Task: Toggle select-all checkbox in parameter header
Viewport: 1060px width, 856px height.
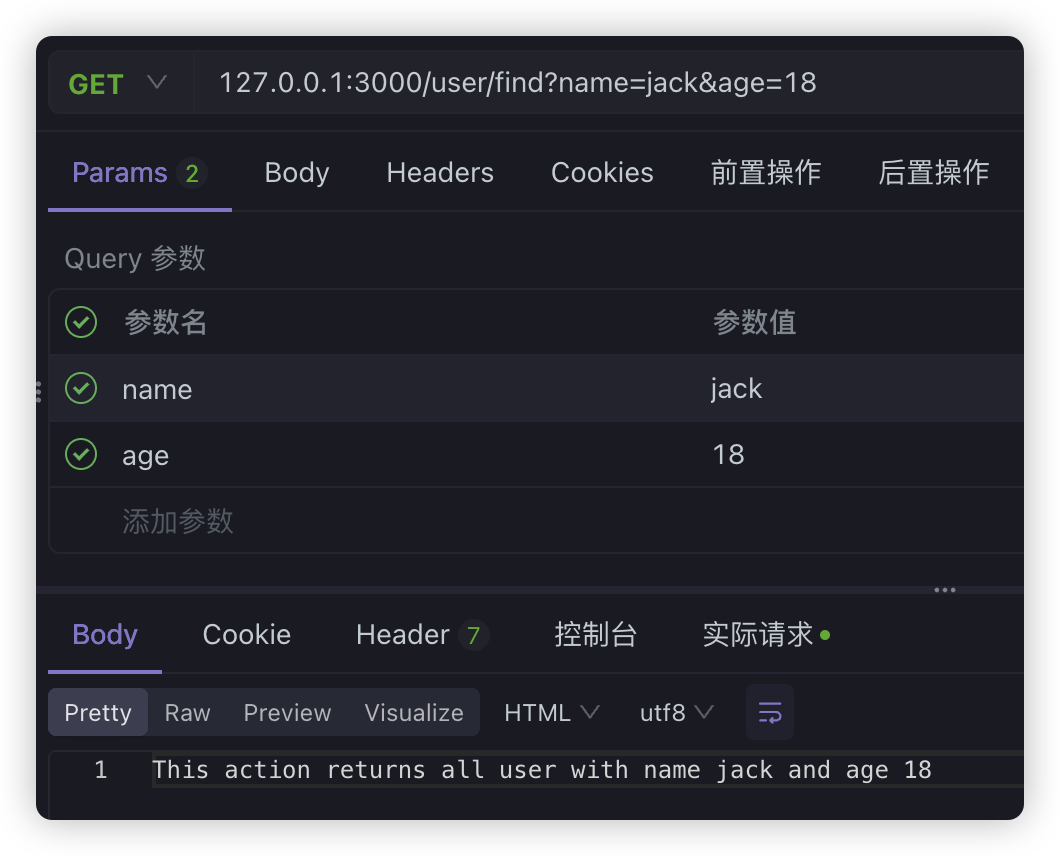Action: 81,322
